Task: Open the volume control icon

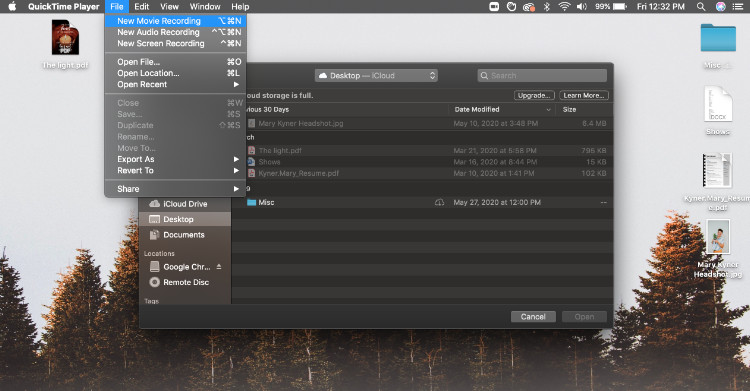Action: tap(582, 7)
